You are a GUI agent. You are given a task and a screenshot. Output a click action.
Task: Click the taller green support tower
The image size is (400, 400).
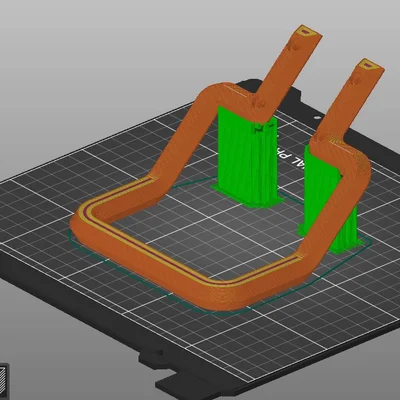tap(247, 157)
